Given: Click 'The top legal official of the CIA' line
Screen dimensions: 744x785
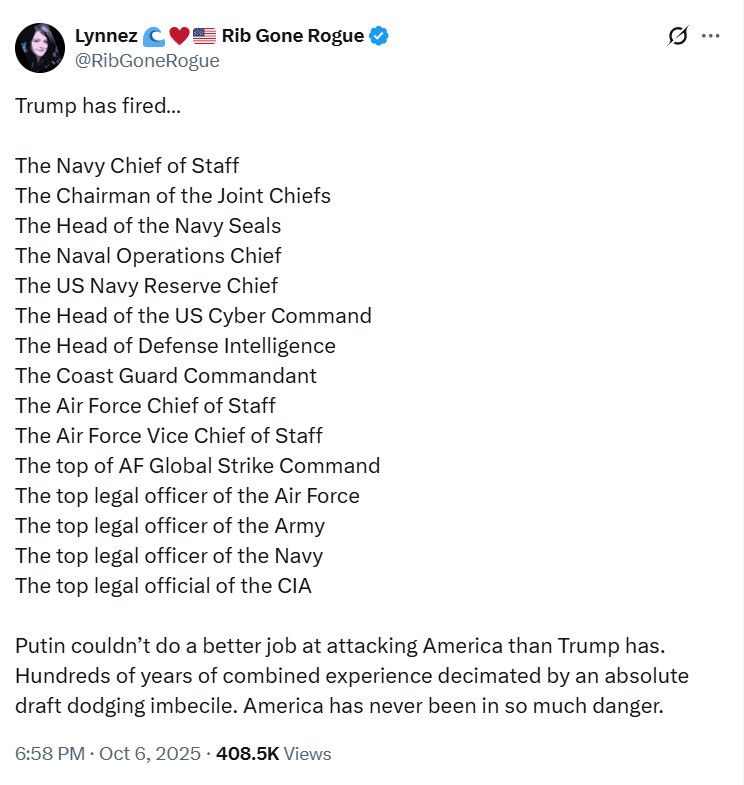Looking at the screenshot, I should 163,585.
